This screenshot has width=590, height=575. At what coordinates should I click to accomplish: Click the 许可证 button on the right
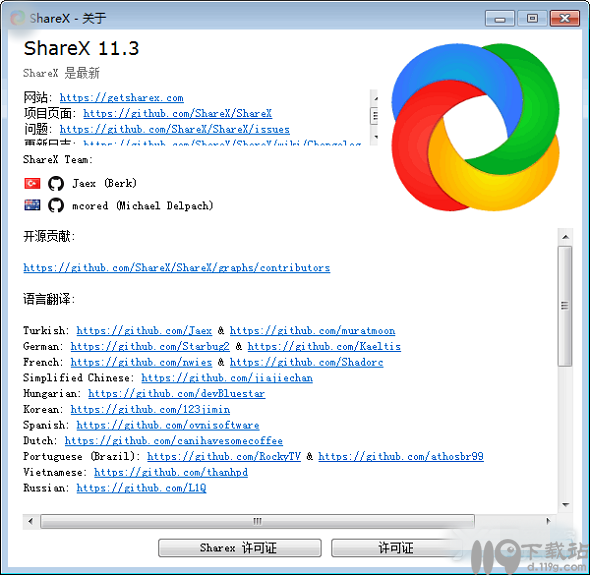pos(396,548)
